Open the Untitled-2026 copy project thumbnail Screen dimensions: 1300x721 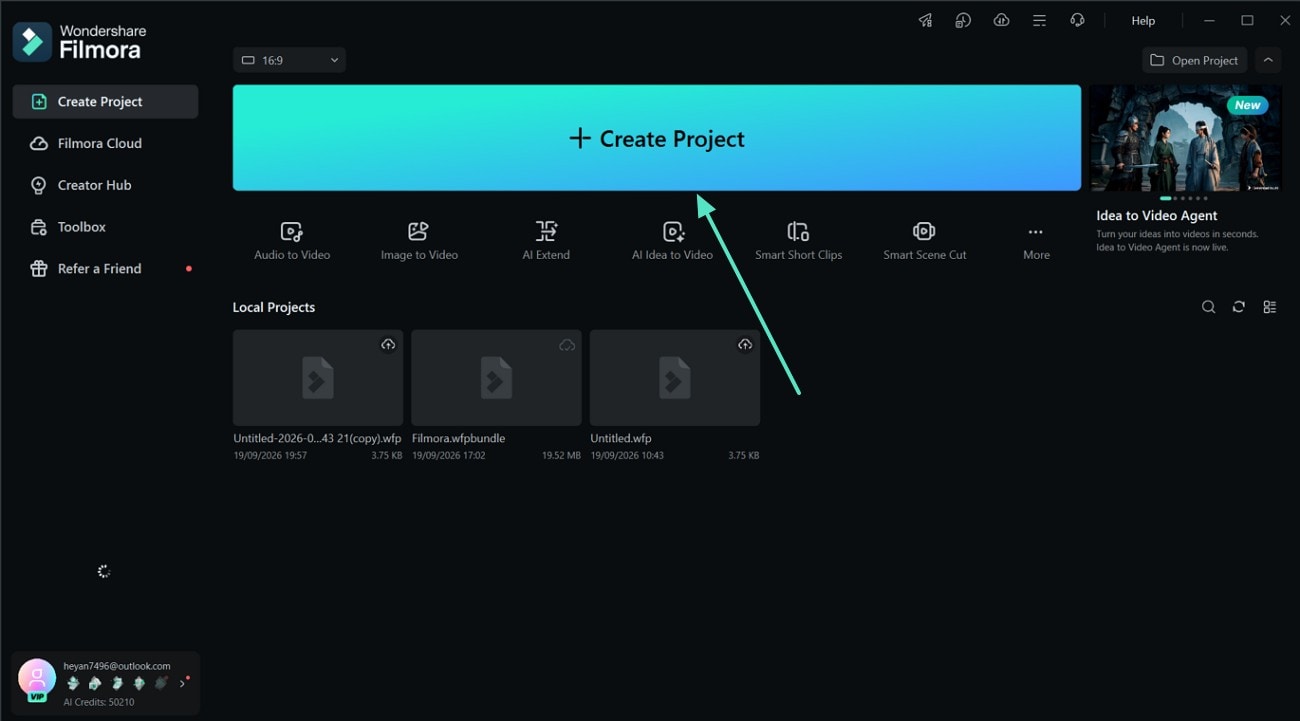coord(318,378)
